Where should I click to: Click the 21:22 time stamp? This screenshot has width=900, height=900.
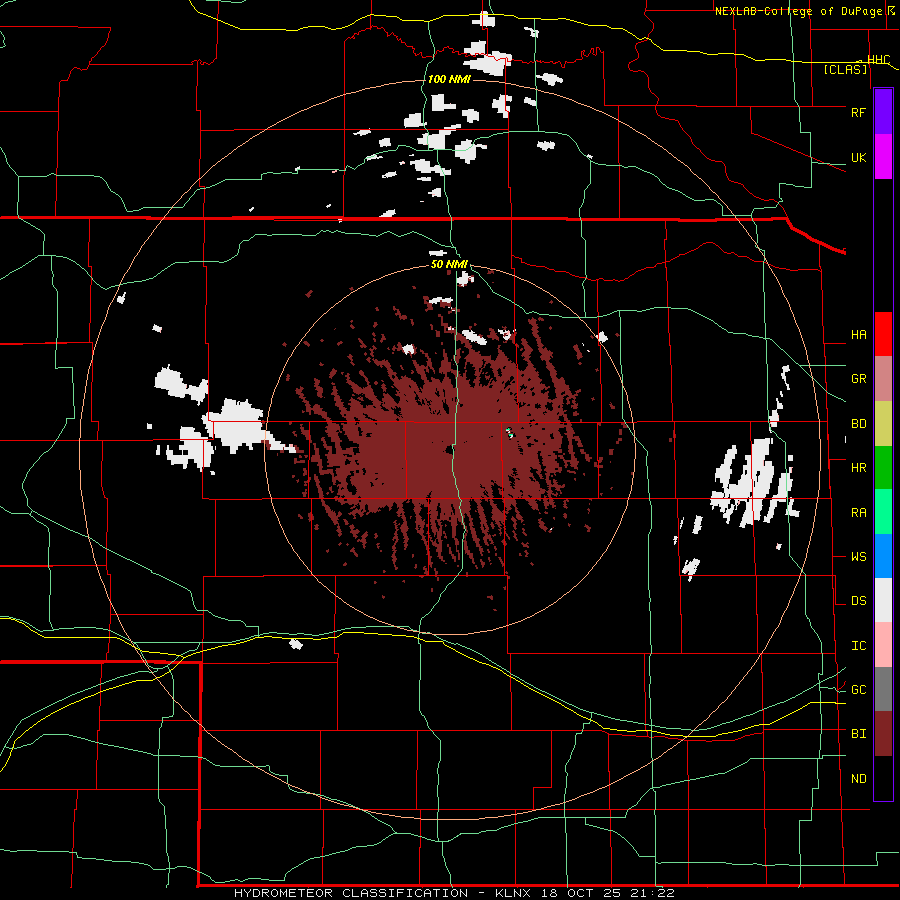point(652,893)
